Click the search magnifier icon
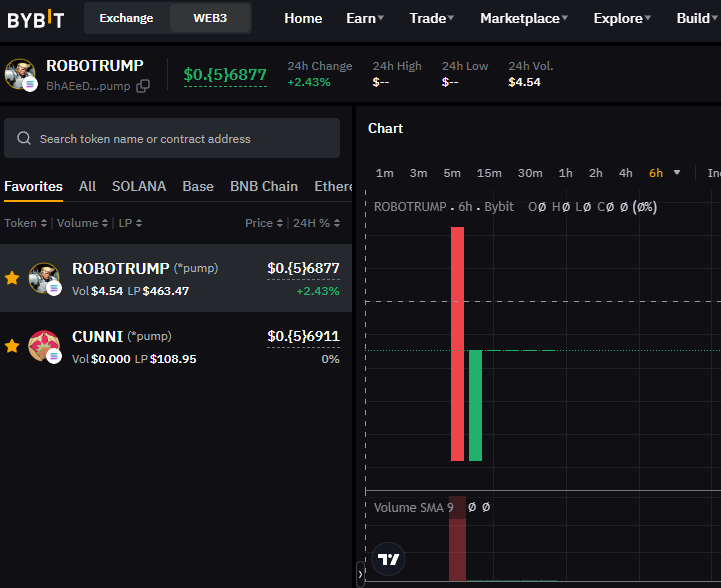The width and height of the screenshot is (721, 588). [24, 138]
